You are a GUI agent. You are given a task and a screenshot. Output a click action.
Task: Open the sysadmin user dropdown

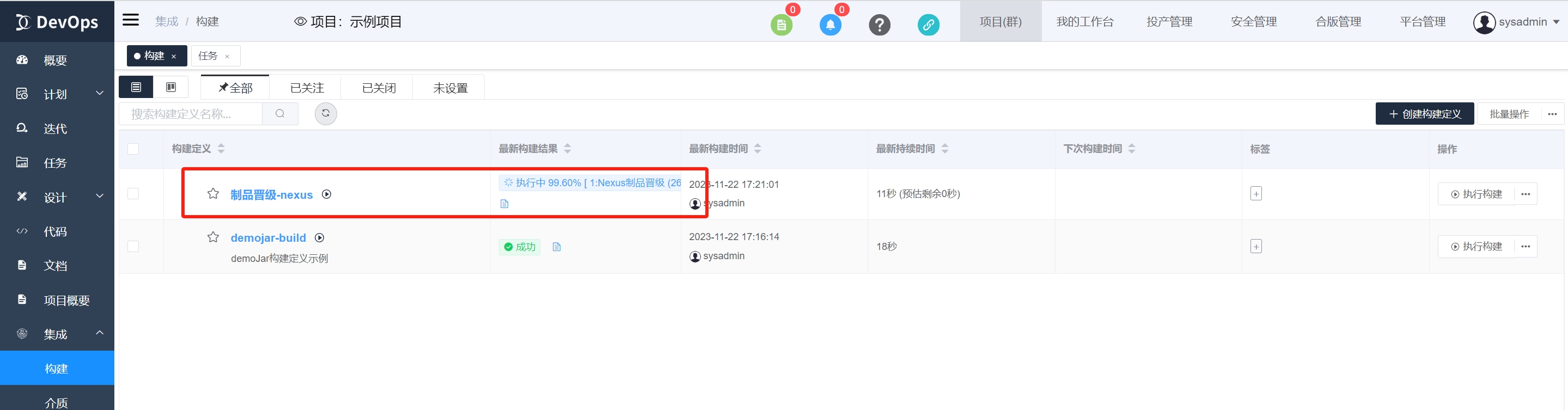[1516, 22]
